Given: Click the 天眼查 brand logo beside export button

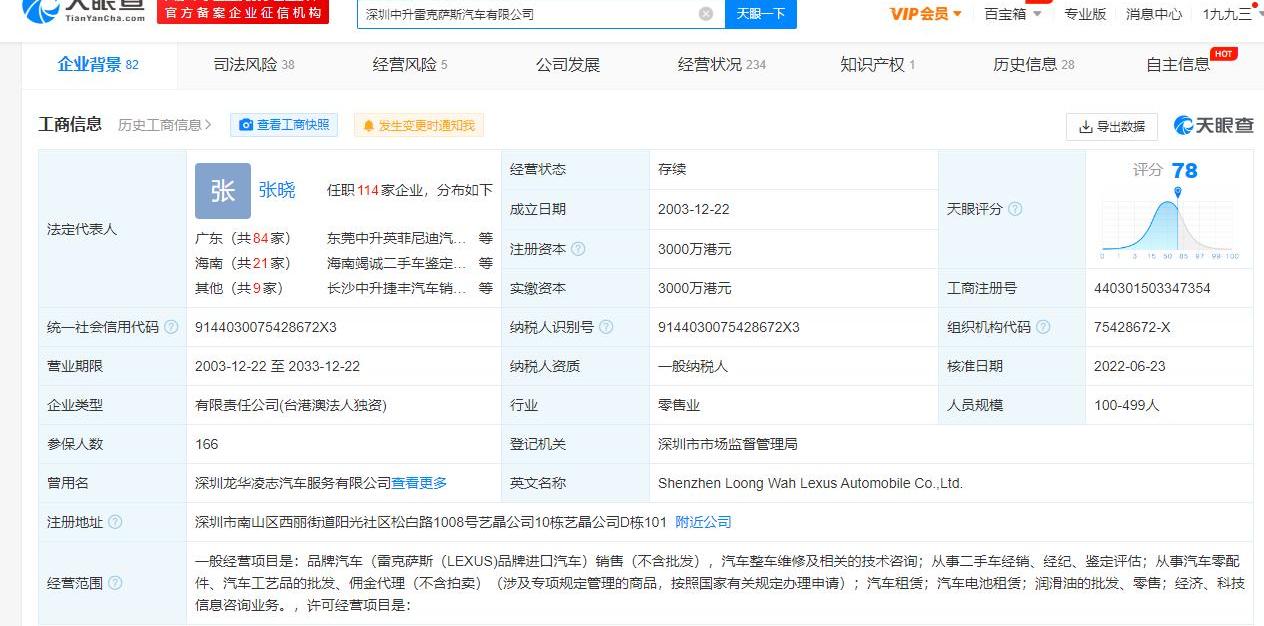Looking at the screenshot, I should click(x=1213, y=126).
